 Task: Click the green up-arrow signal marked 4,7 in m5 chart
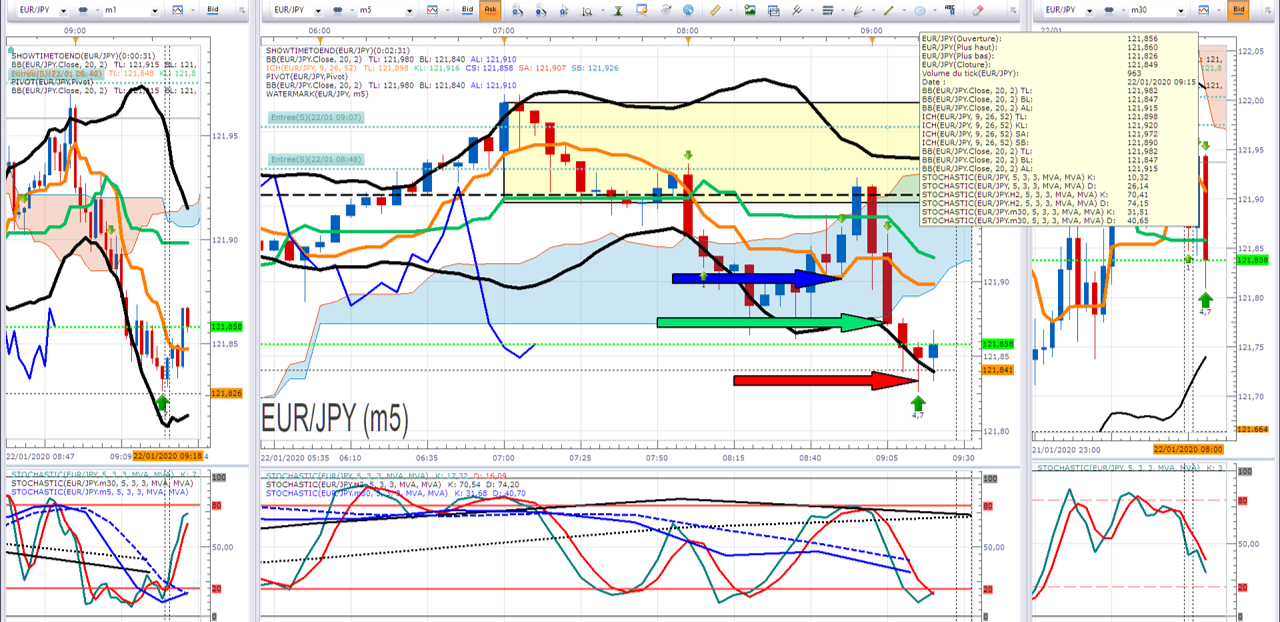(918, 404)
